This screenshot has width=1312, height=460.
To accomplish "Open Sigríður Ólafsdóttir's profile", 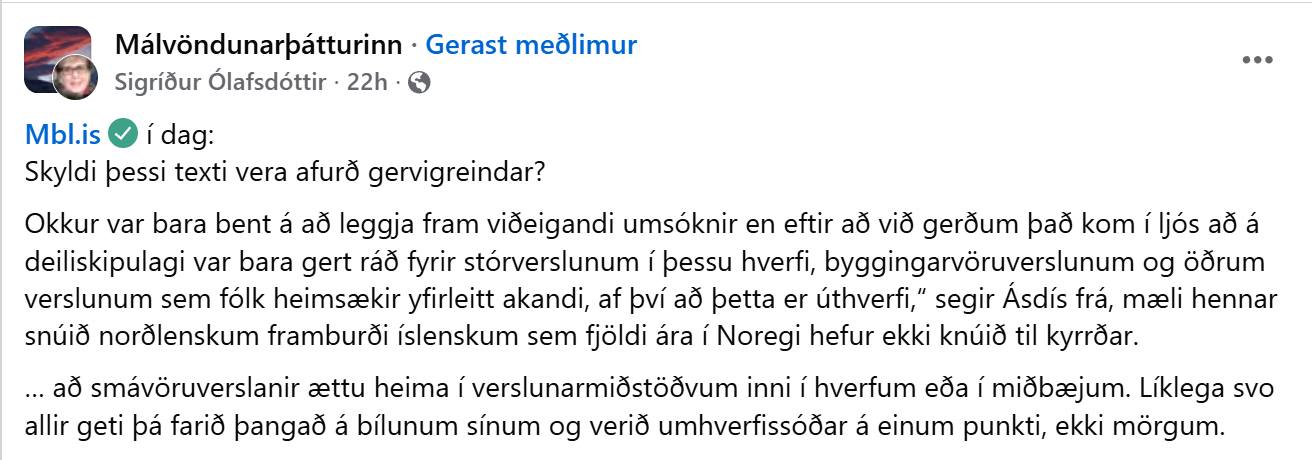I will click(x=220, y=83).
